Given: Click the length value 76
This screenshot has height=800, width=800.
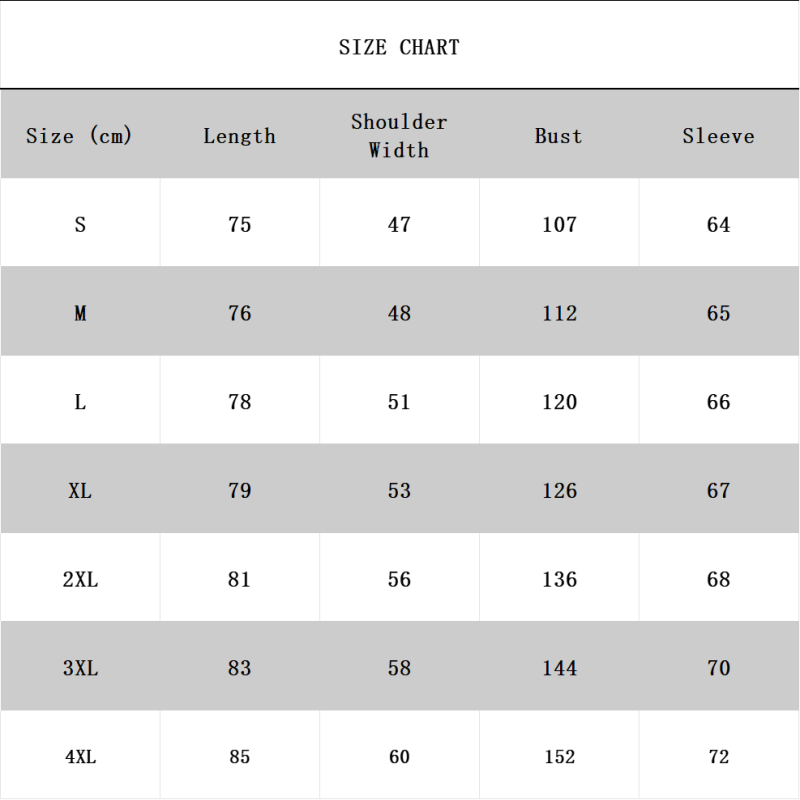Looking at the screenshot, I should tap(239, 314).
